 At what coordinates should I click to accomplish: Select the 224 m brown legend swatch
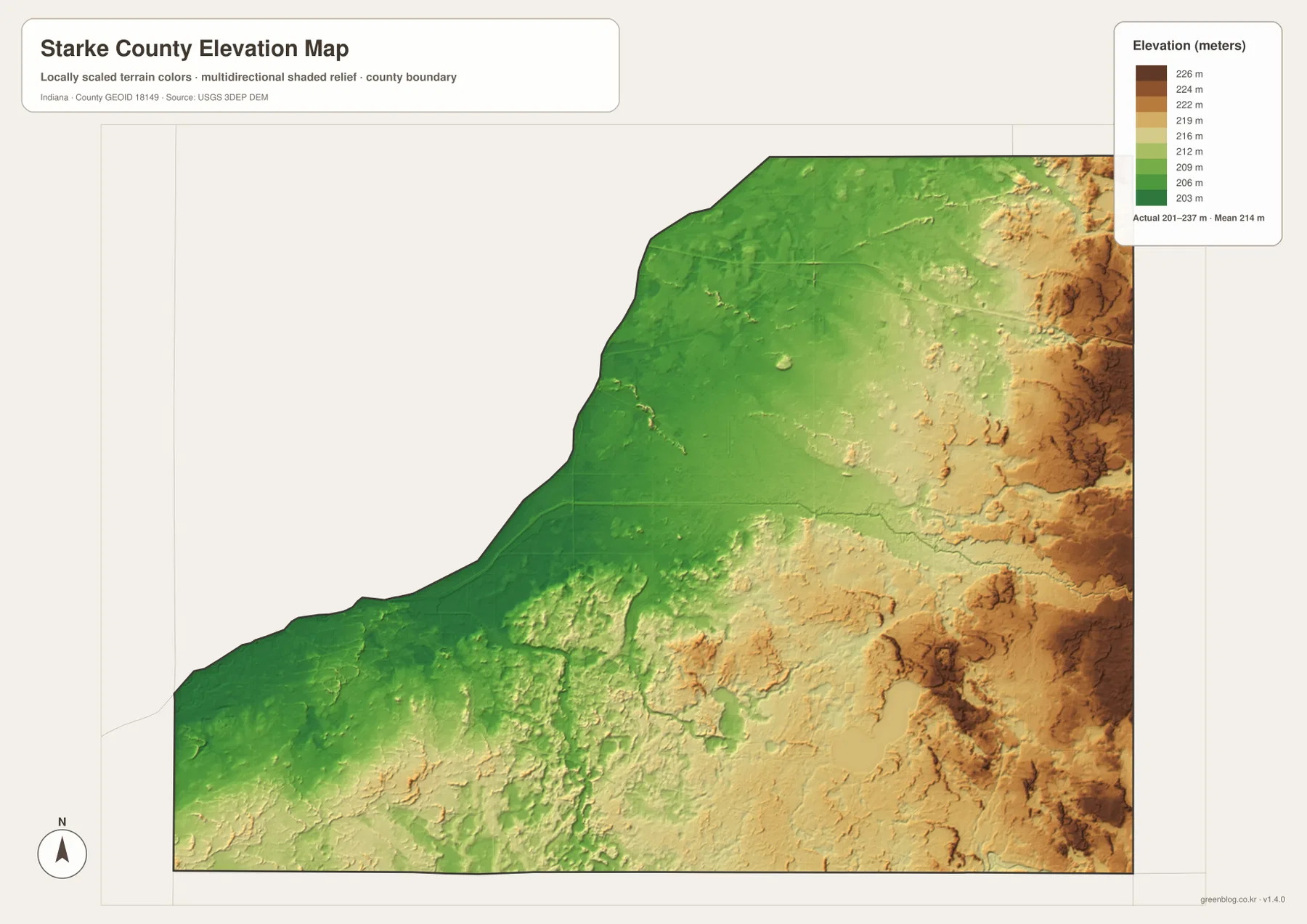(x=1151, y=89)
